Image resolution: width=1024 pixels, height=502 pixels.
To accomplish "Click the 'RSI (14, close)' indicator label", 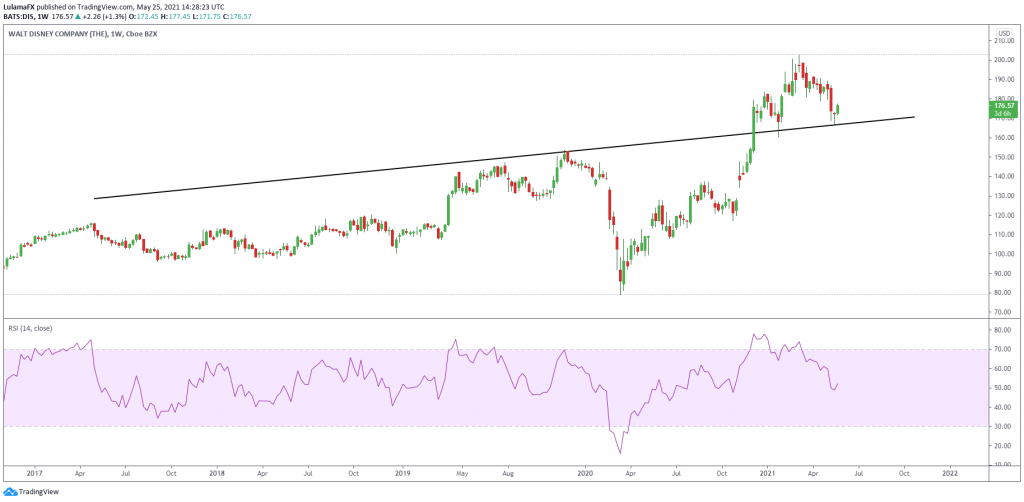I will tap(30, 328).
